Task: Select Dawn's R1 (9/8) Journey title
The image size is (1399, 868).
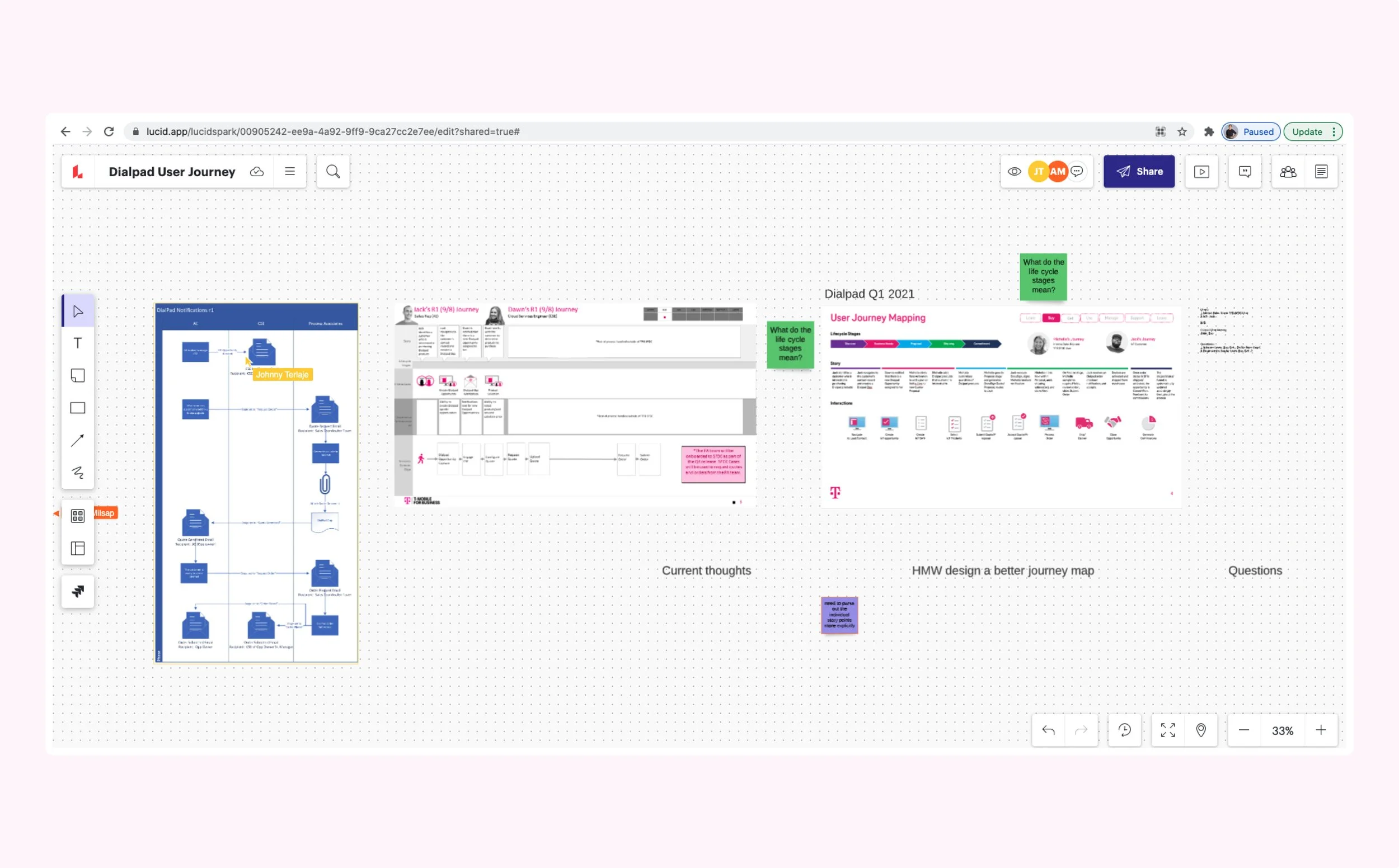Action: (543, 309)
